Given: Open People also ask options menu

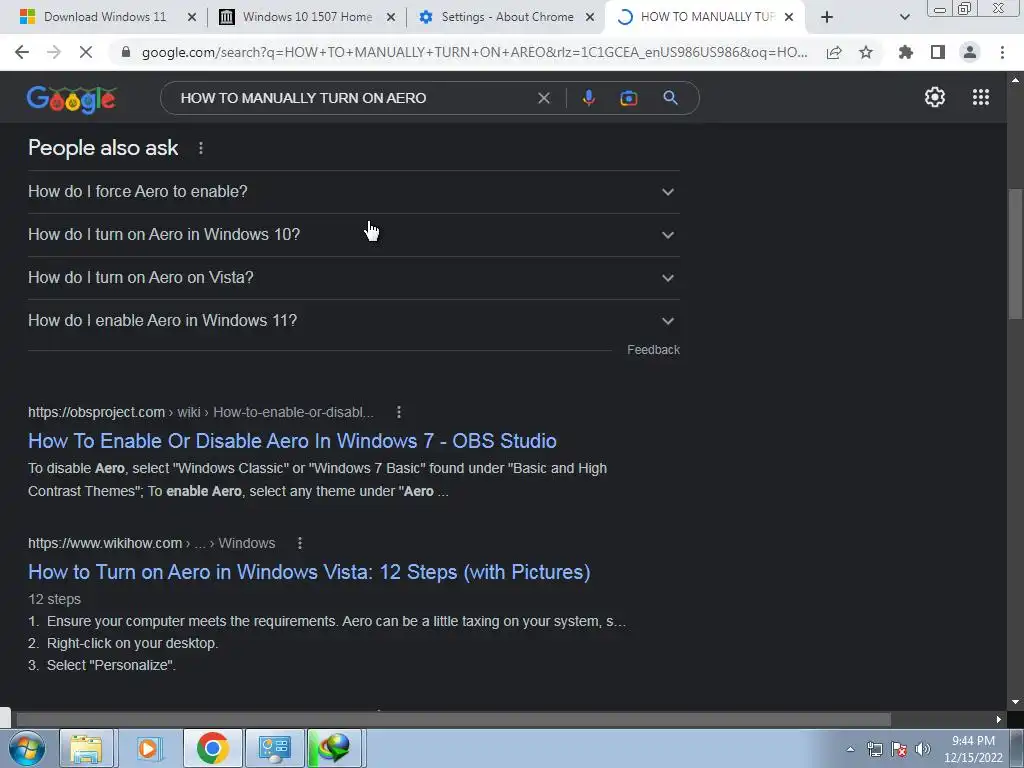Looking at the screenshot, I should coord(200,148).
